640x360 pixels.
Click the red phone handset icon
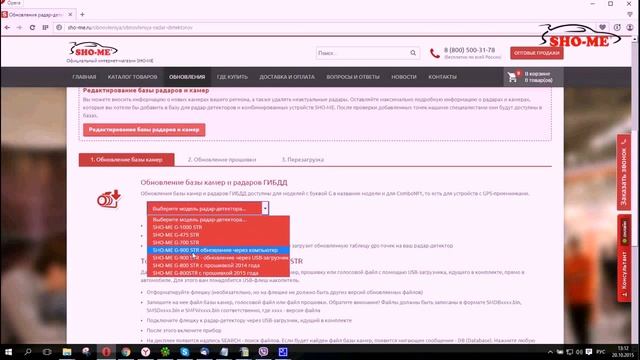click(x=435, y=53)
